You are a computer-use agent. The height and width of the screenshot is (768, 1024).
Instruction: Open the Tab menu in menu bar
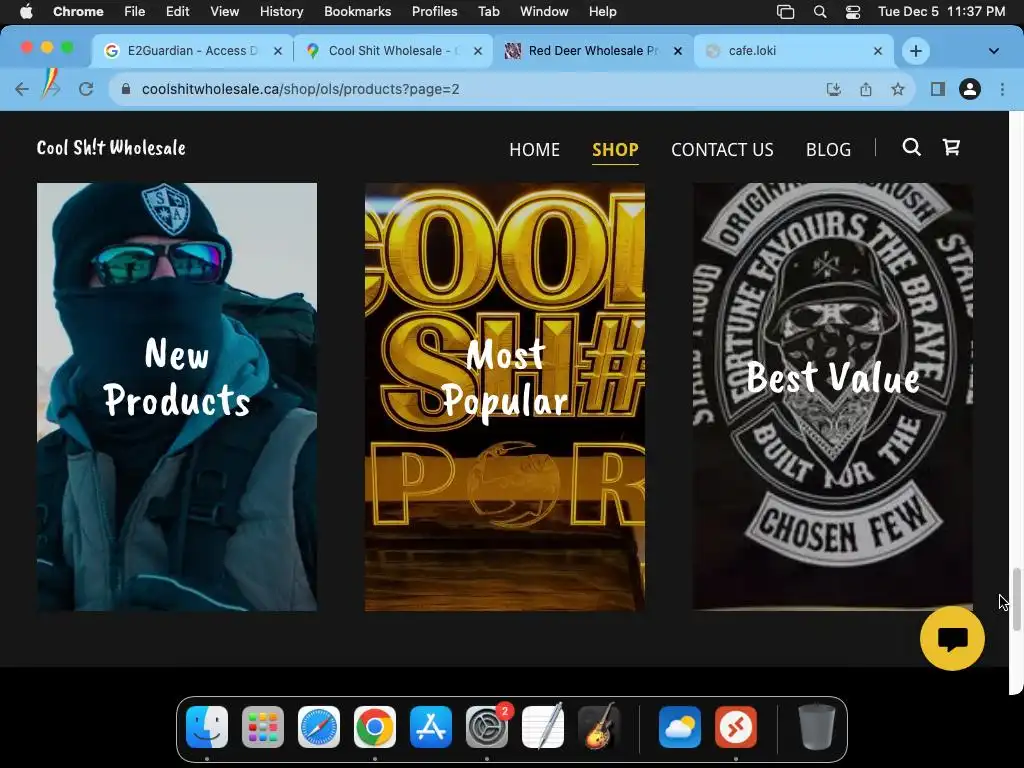click(488, 12)
